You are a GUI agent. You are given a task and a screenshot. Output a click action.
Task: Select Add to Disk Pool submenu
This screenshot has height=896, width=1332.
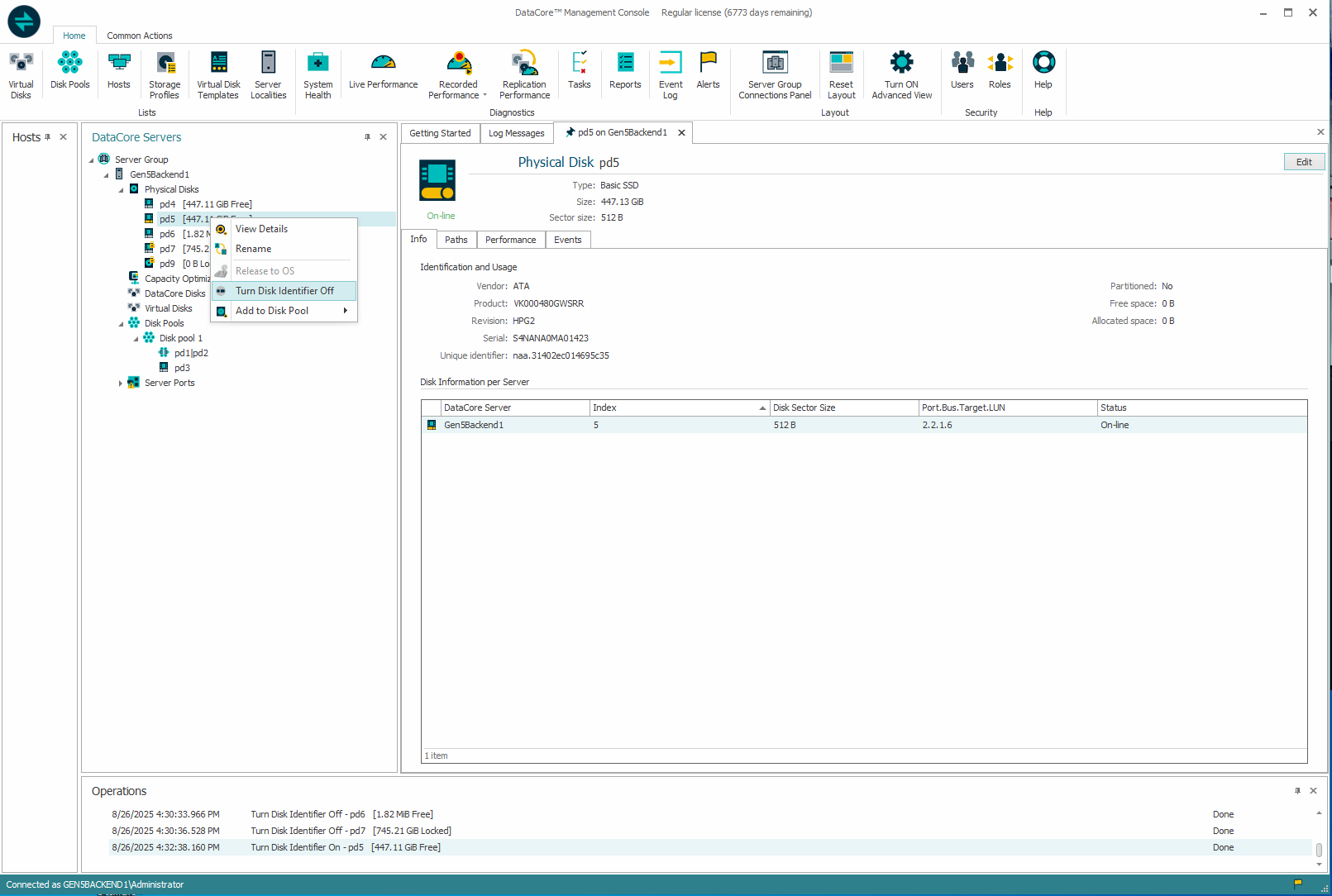coord(272,311)
